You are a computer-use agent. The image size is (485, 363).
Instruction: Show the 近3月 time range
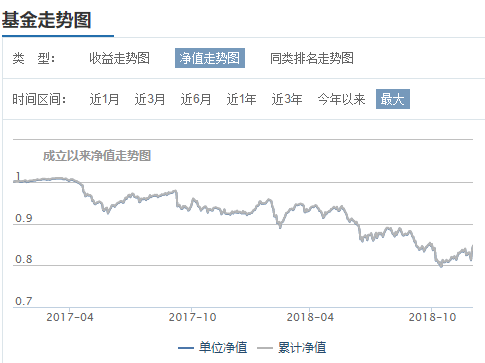150,99
